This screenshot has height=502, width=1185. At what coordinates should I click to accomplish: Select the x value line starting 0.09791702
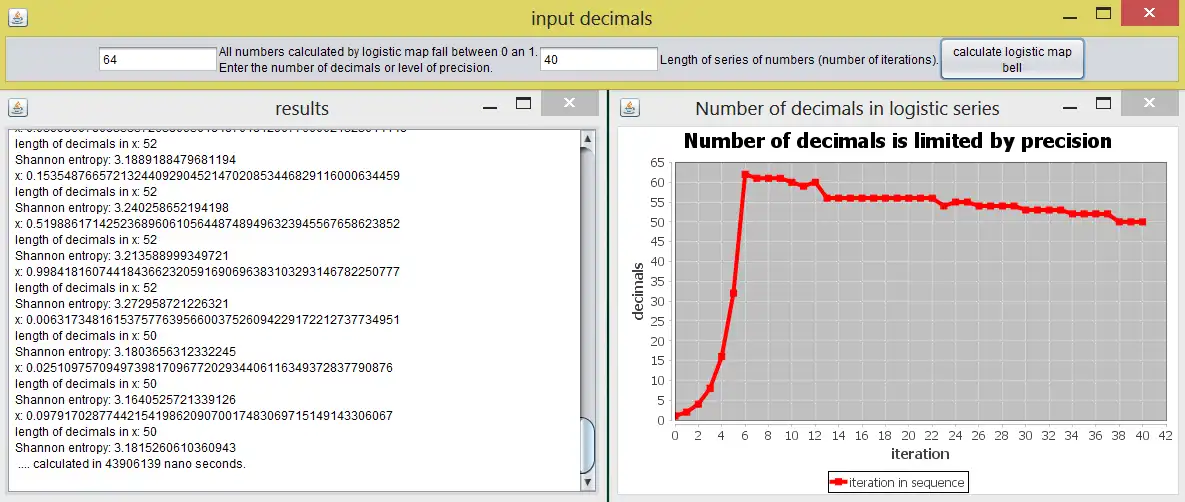click(204, 416)
